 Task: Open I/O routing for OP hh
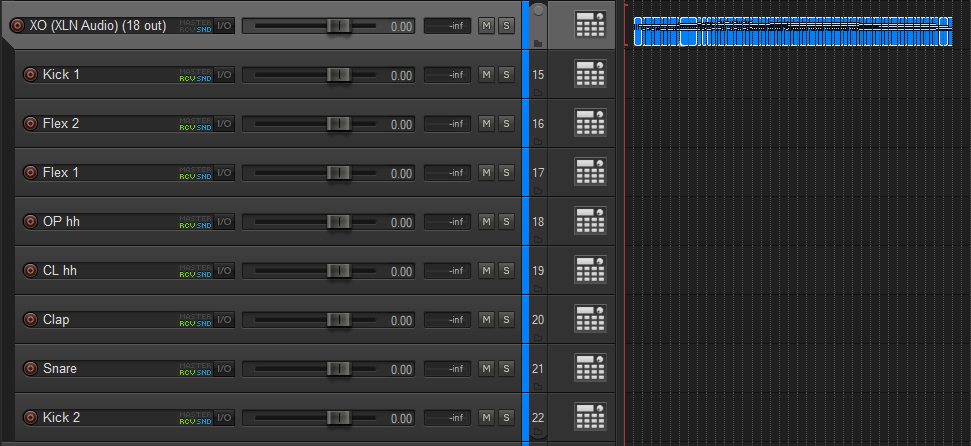pyautogui.click(x=224, y=222)
